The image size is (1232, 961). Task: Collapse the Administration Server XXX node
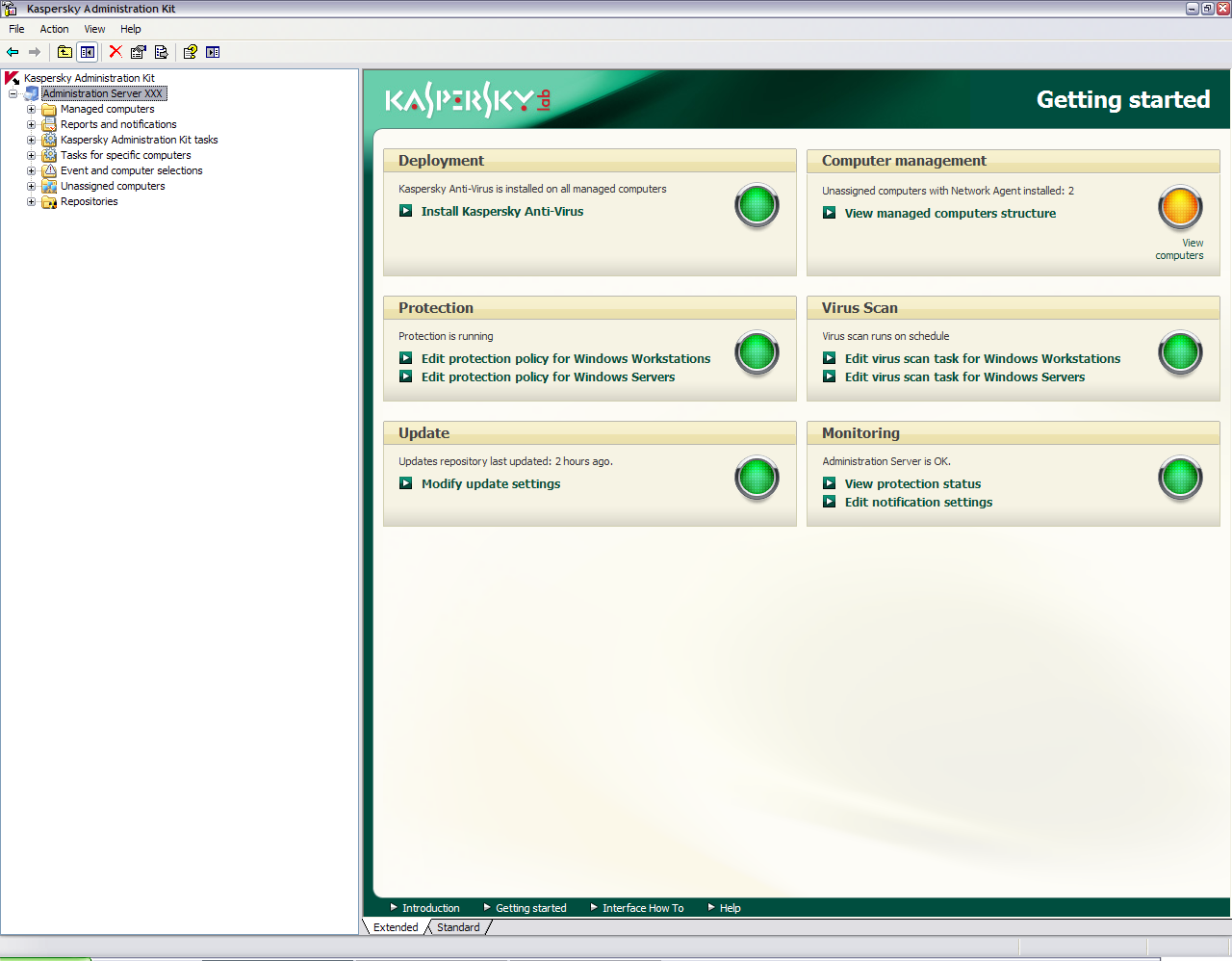13,93
